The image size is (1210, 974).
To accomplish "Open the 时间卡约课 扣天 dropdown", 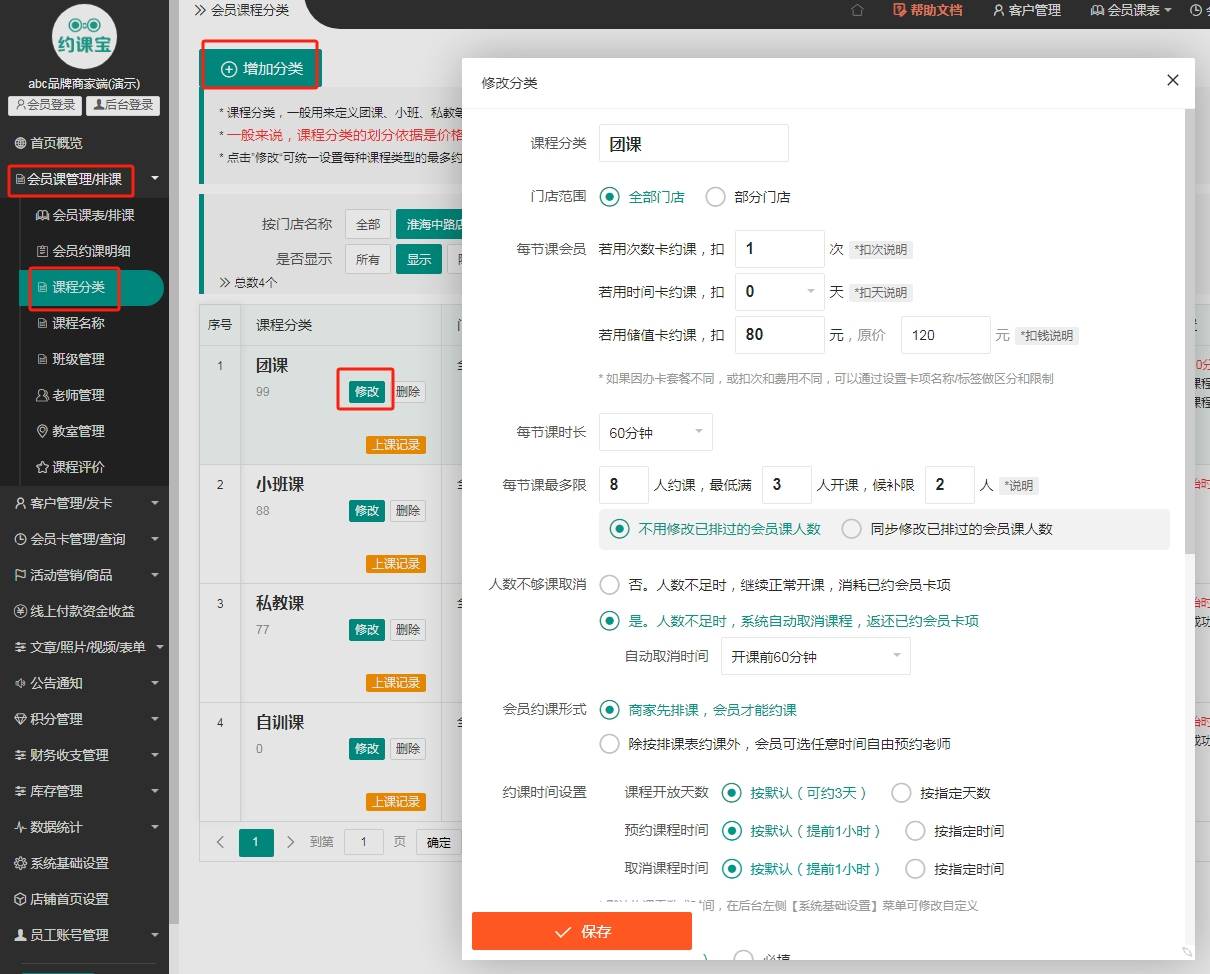I will (780, 292).
